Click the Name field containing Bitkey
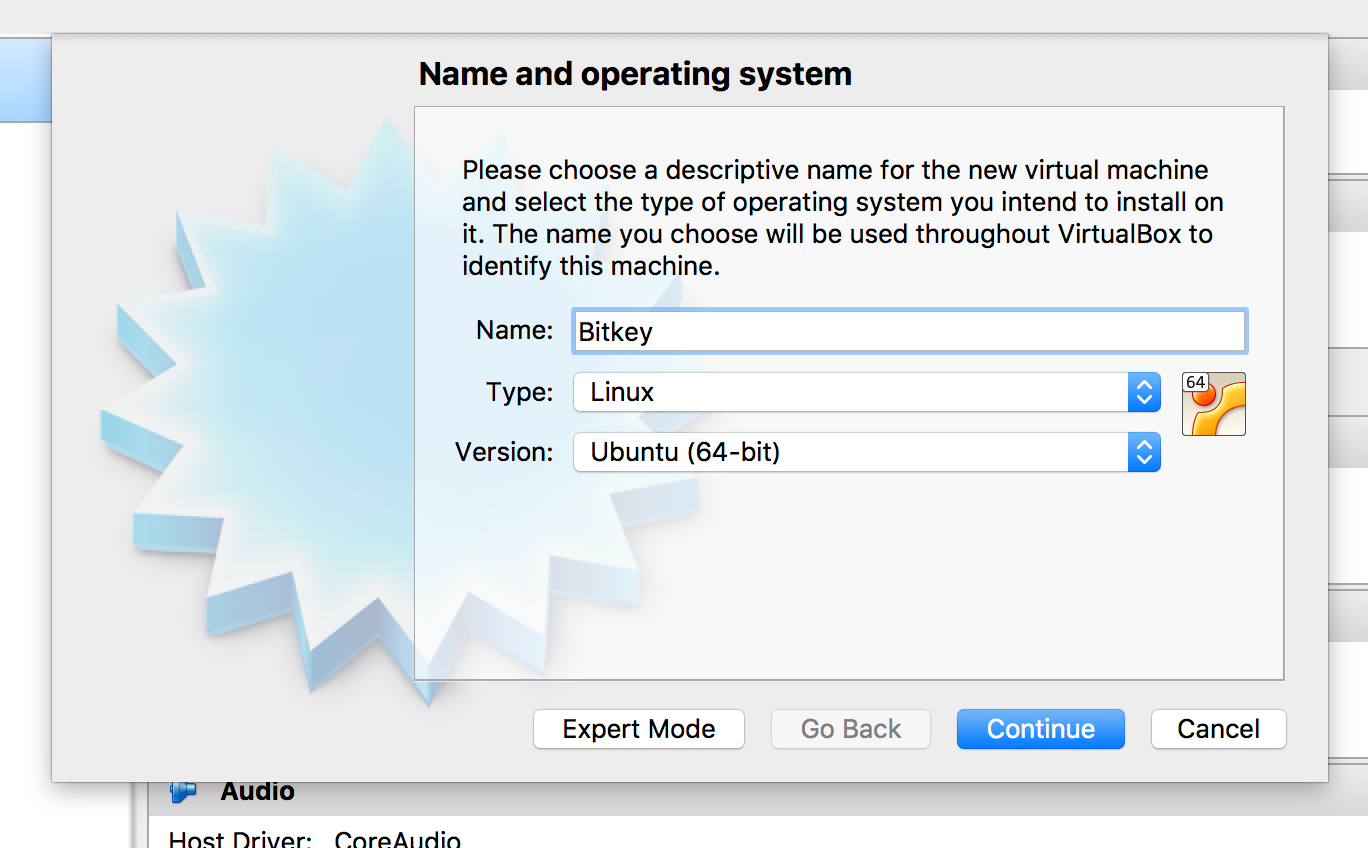This screenshot has height=848, width=1368. (x=910, y=331)
